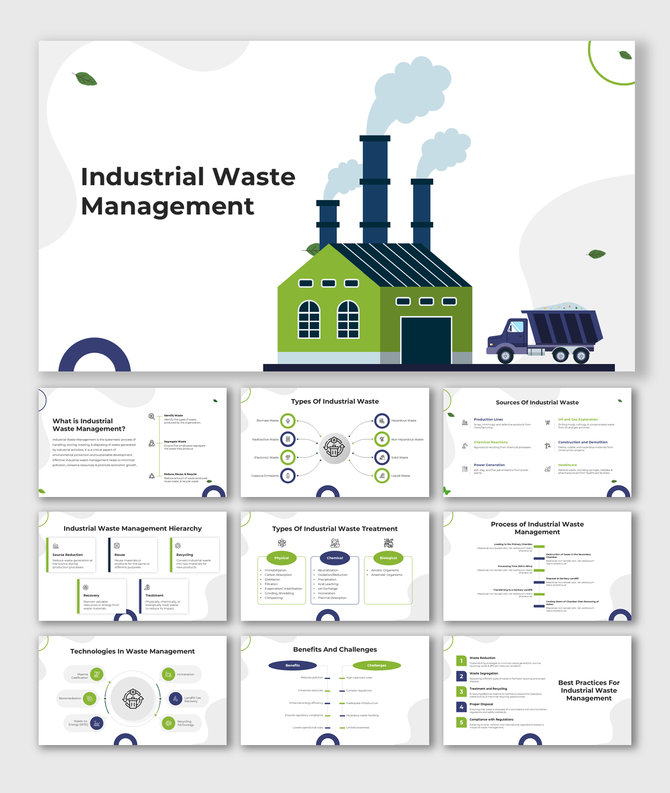Image resolution: width=670 pixels, height=793 pixels.
Task: Click the Chemical Reactions source label
Action: [490, 442]
